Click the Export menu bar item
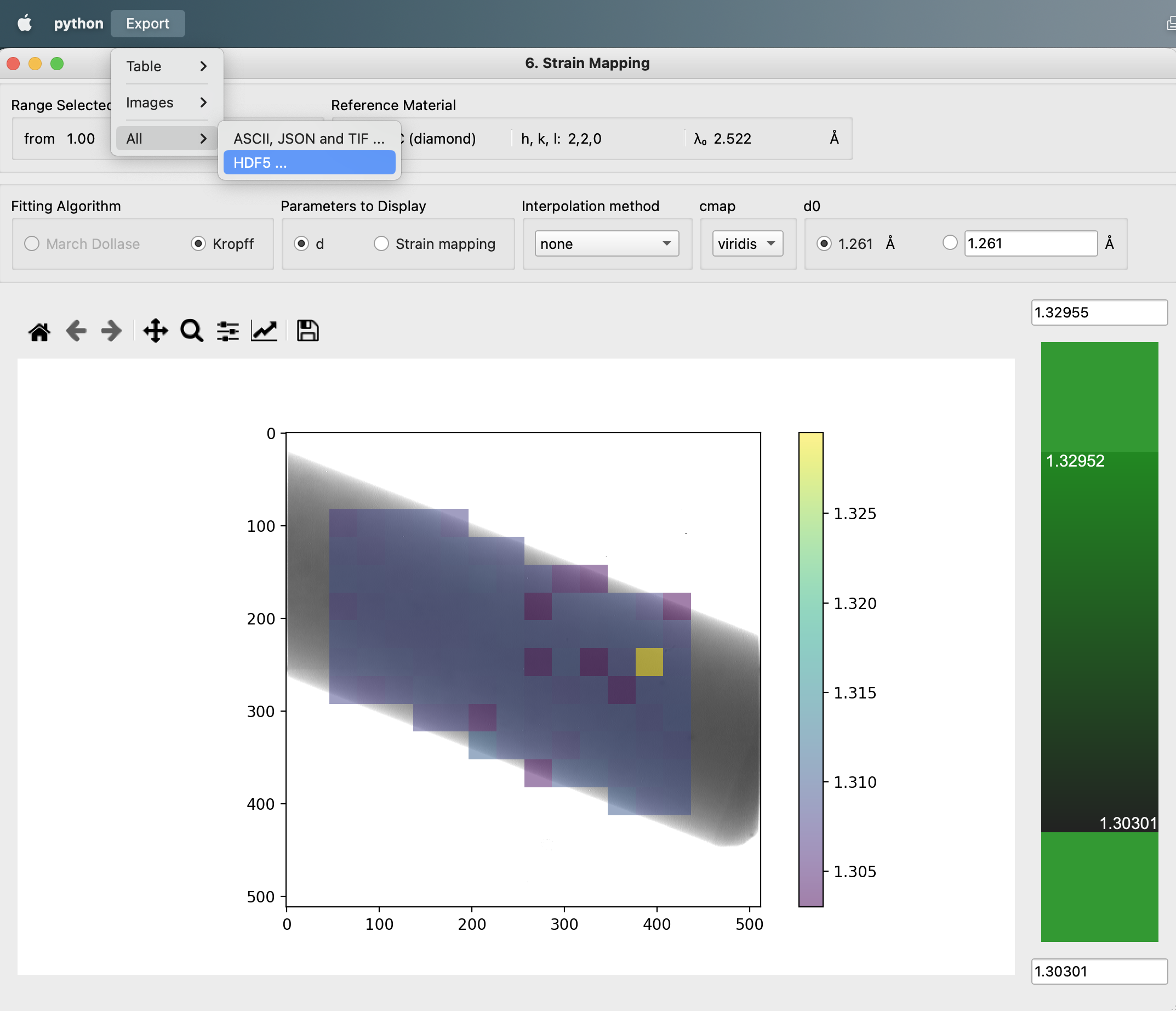1176x1011 pixels. (147, 23)
